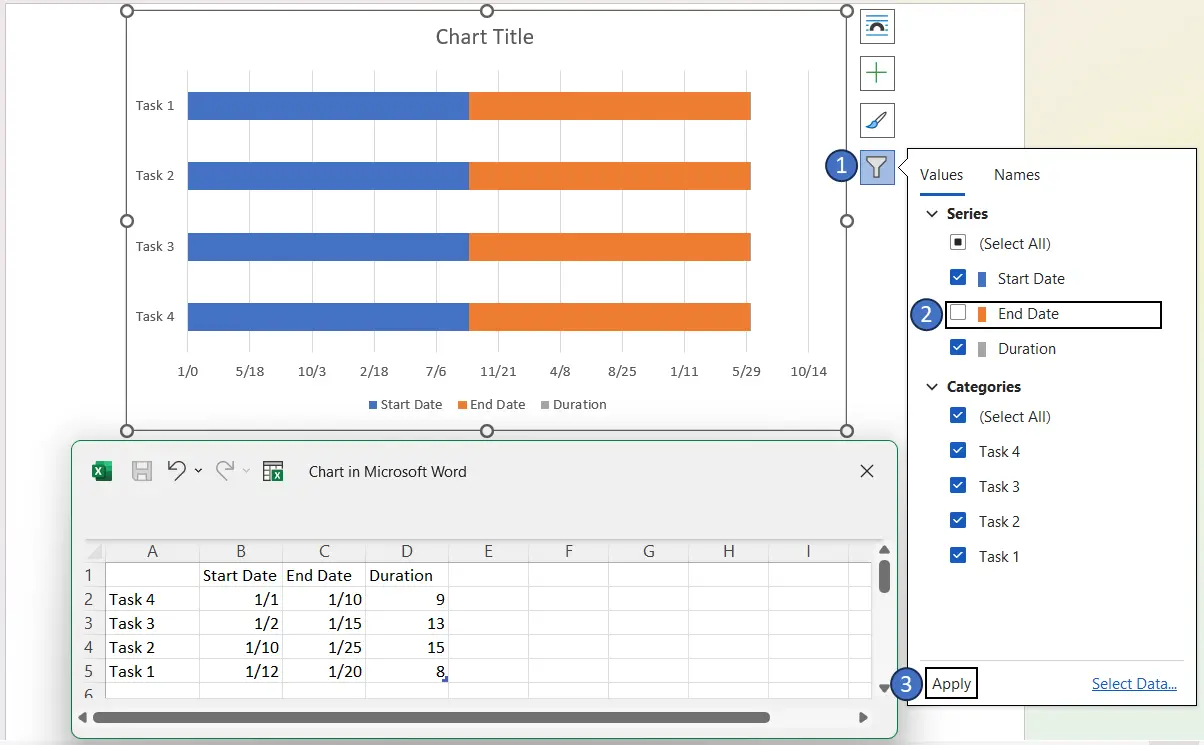Uncheck the Task 4 category checkbox
The width and height of the screenshot is (1204, 745).
(958, 451)
